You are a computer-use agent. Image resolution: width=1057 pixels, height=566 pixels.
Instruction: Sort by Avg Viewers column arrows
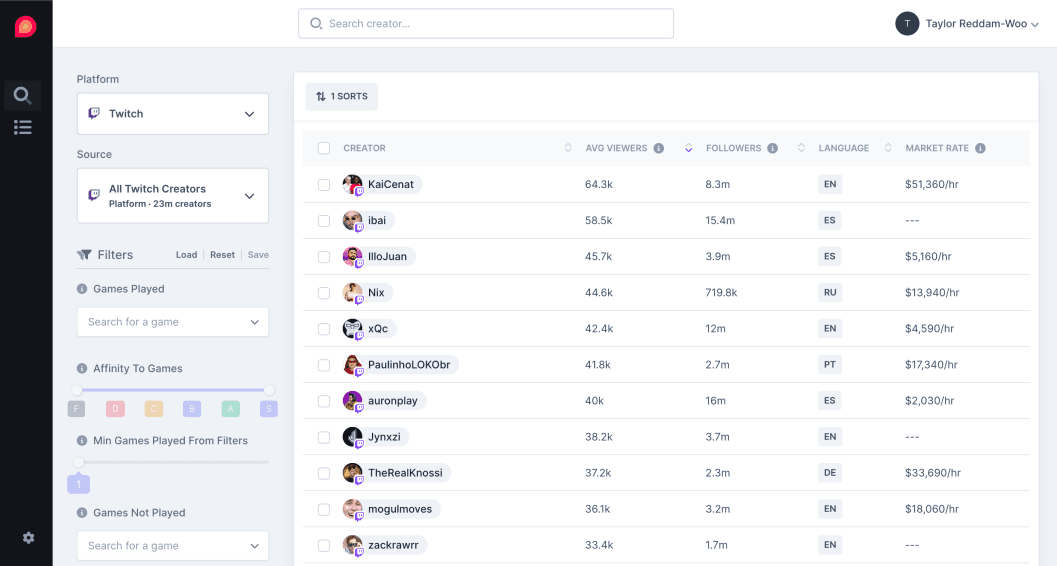pos(688,148)
